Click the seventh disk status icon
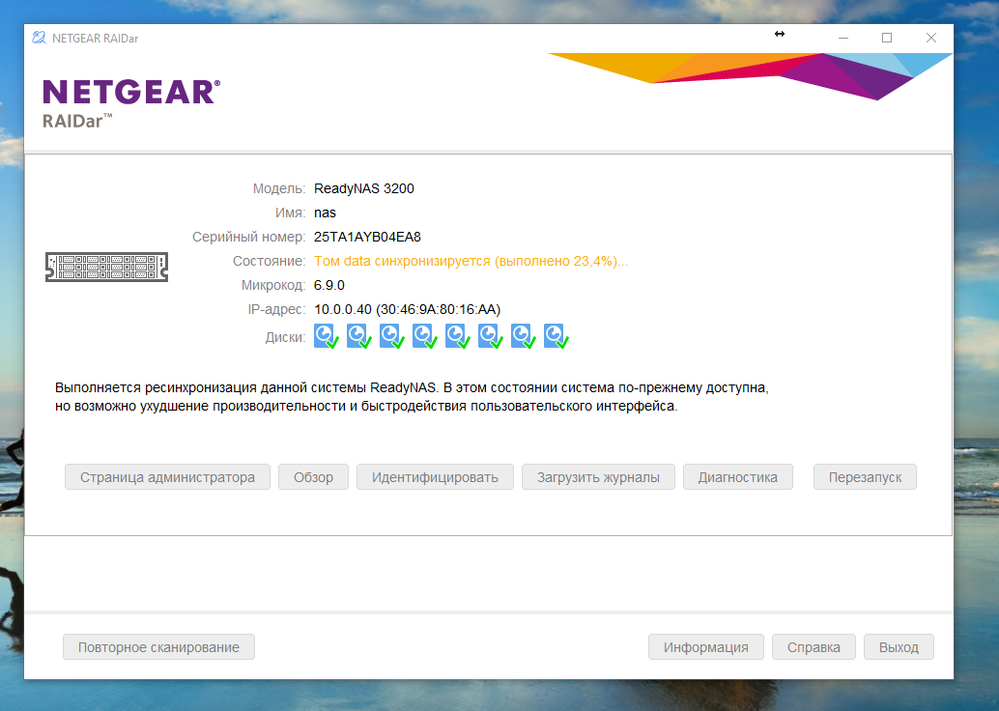 click(x=524, y=336)
